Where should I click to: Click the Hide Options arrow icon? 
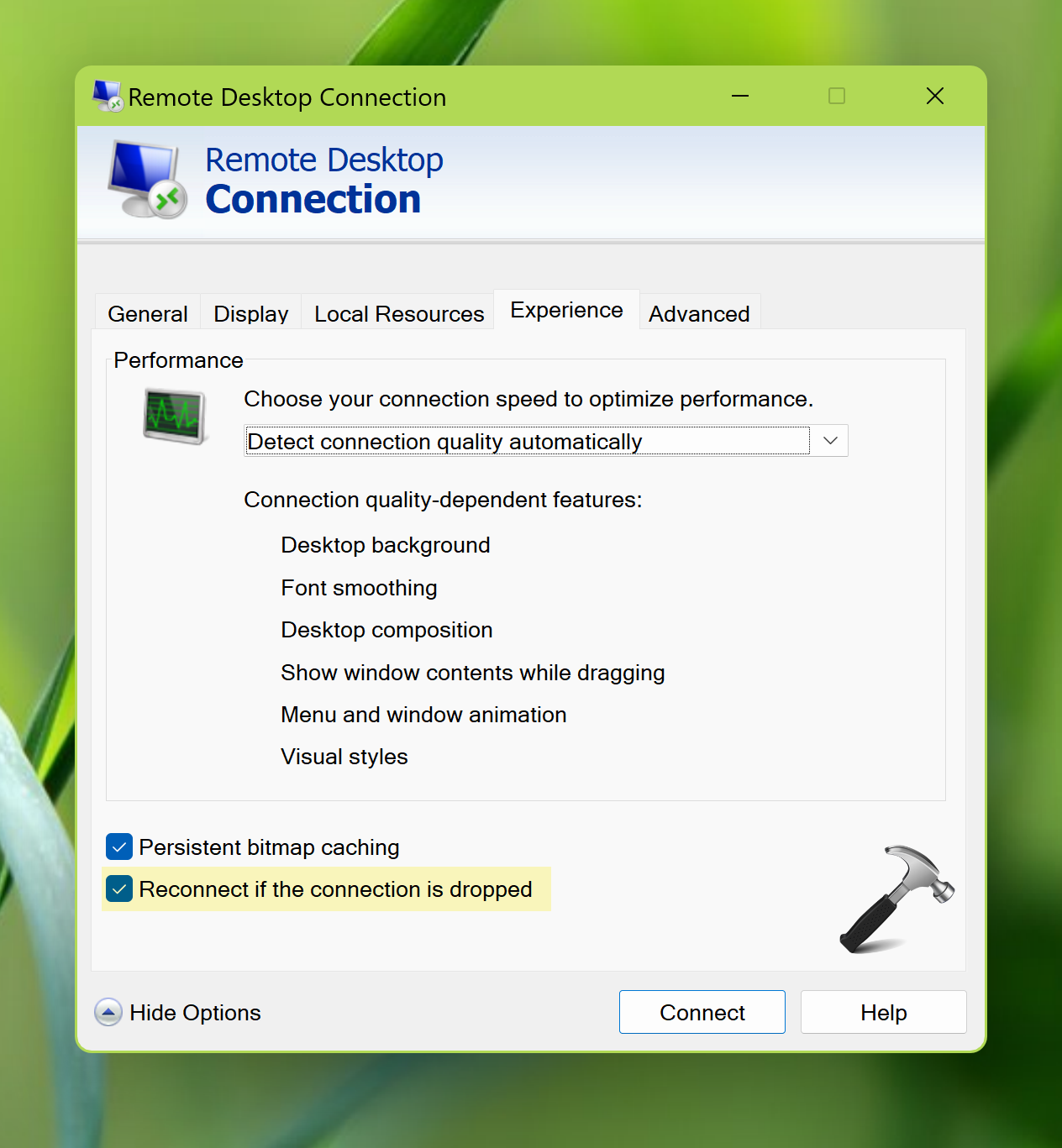(x=108, y=1012)
